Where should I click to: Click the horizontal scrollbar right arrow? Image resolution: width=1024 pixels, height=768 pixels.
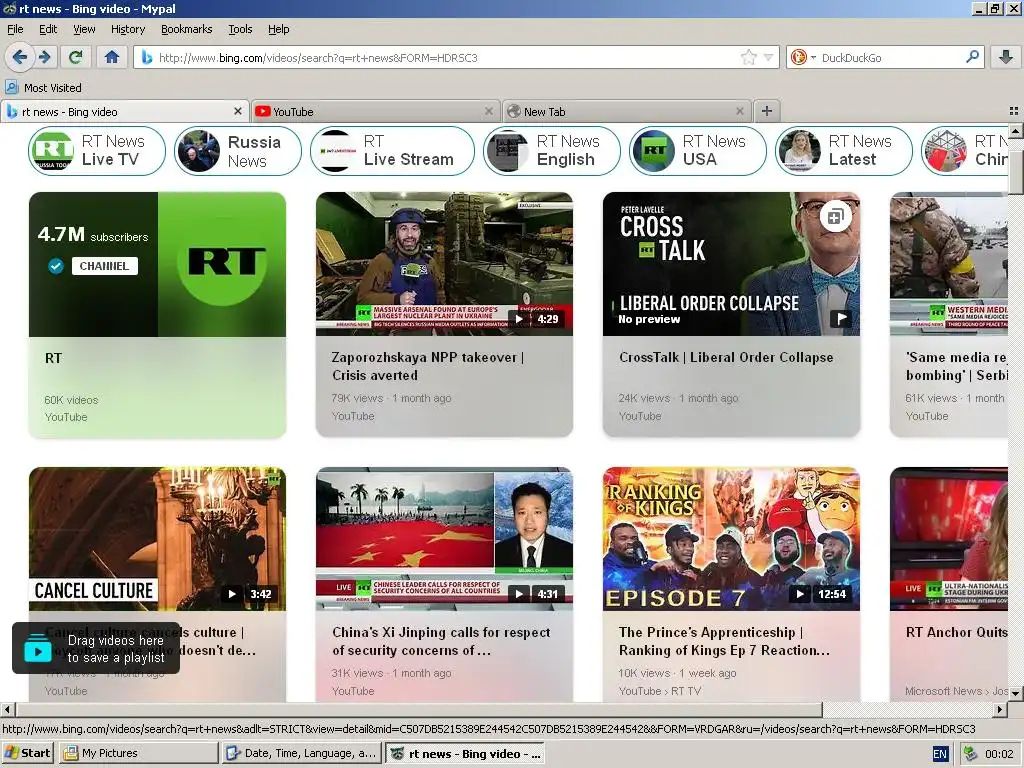1000,709
